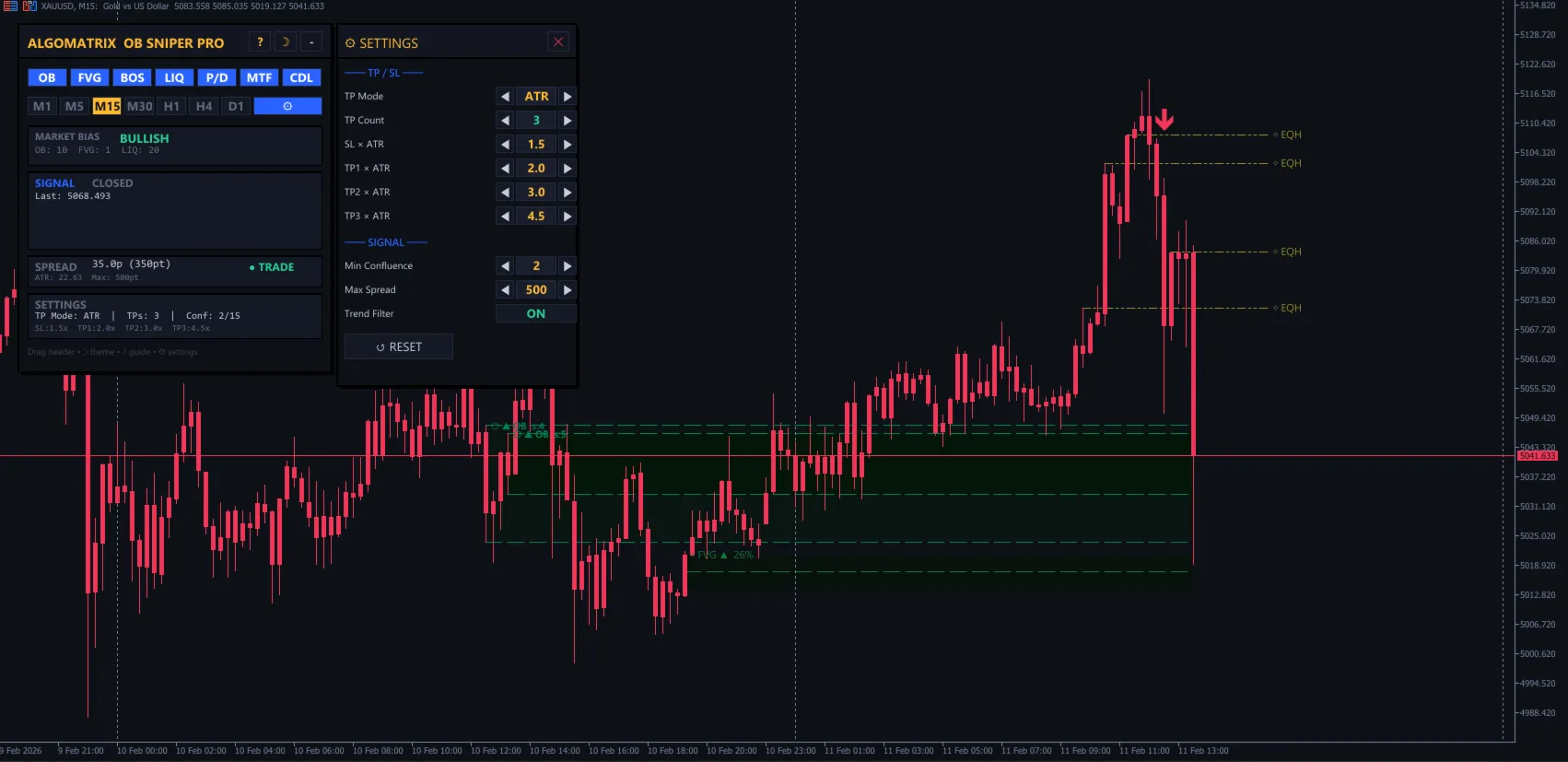Click the spread value 35.0p (350pt)
Image resolution: width=1568 pixels, height=762 pixels.
point(131,264)
